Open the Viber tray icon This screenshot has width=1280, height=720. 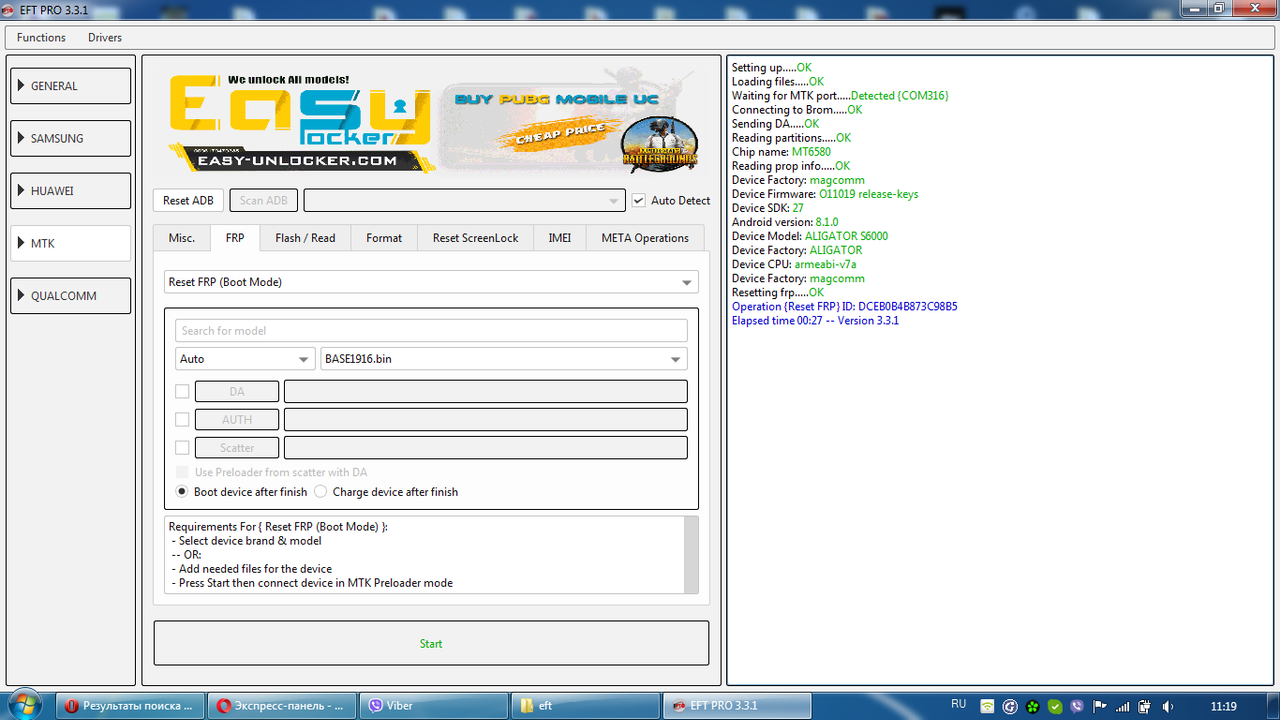1077,706
